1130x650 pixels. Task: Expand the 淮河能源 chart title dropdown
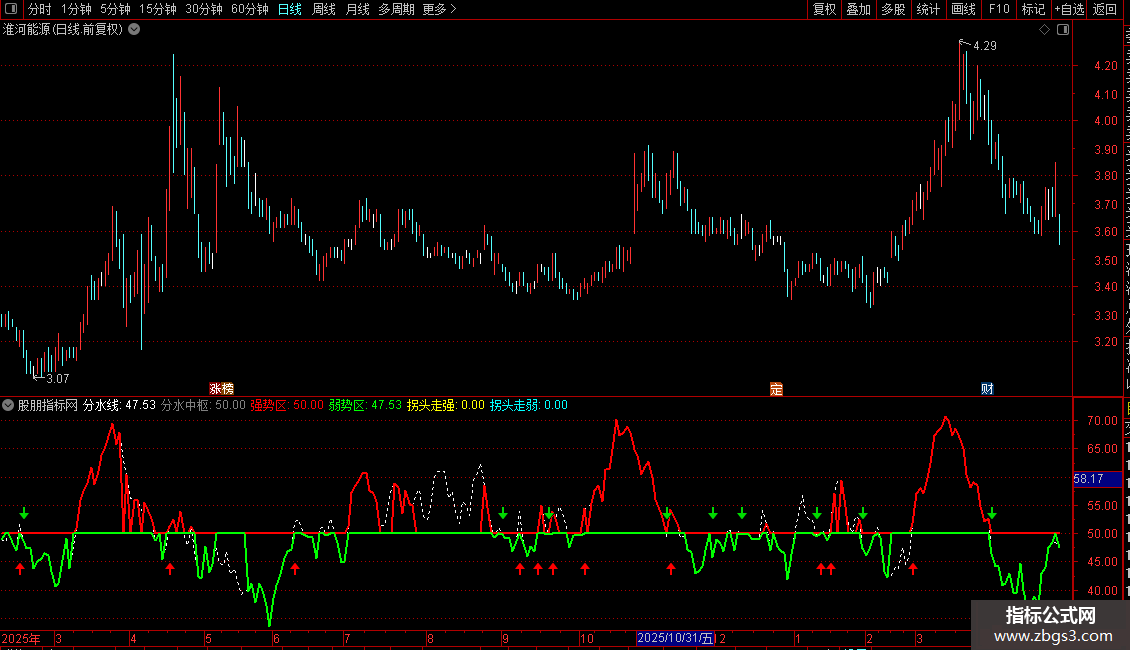click(134, 30)
